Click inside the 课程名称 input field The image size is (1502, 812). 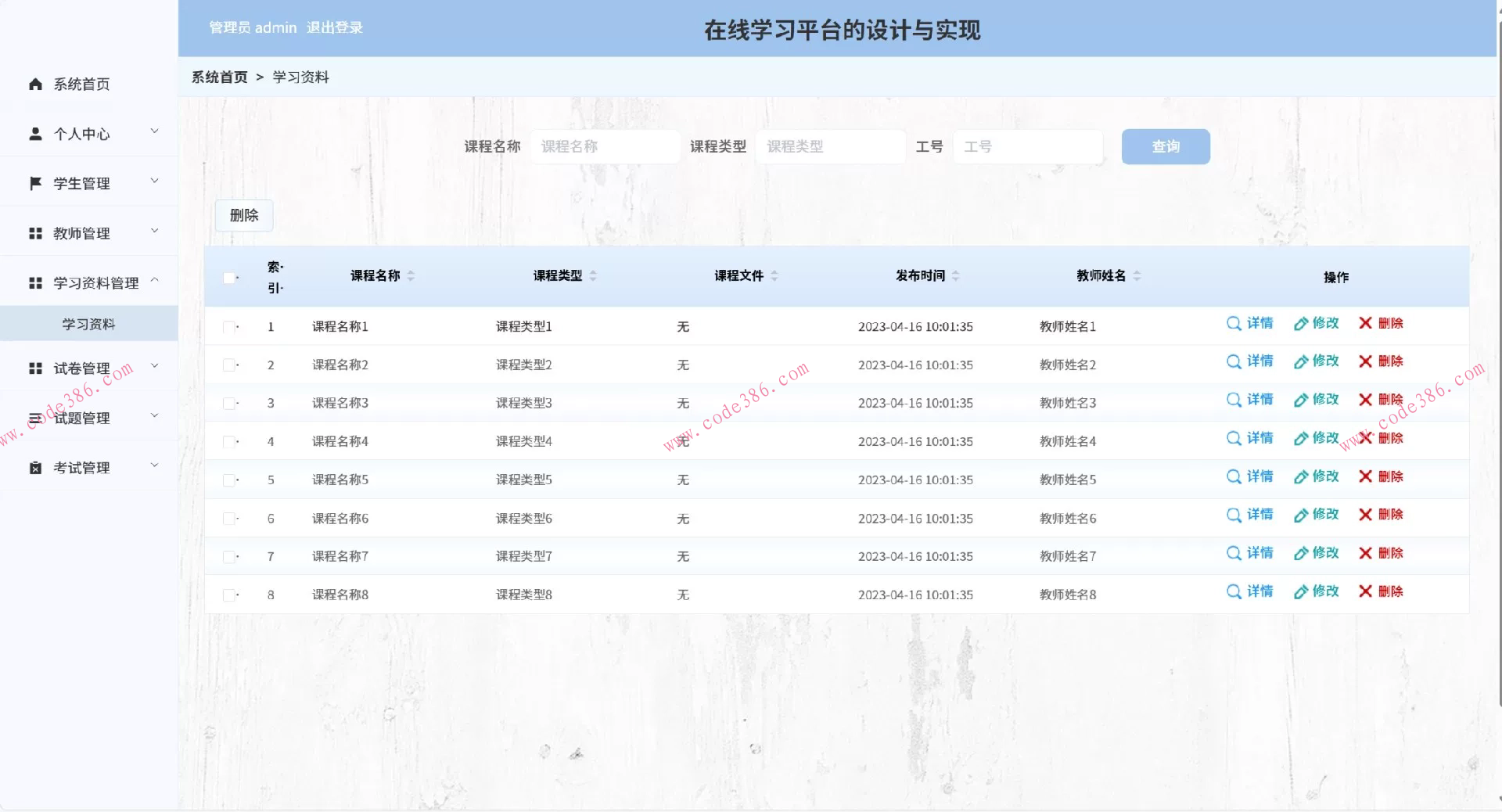tap(605, 146)
